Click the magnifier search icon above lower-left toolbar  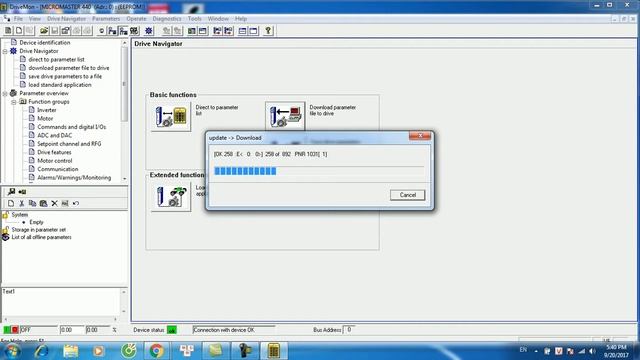[11, 191]
